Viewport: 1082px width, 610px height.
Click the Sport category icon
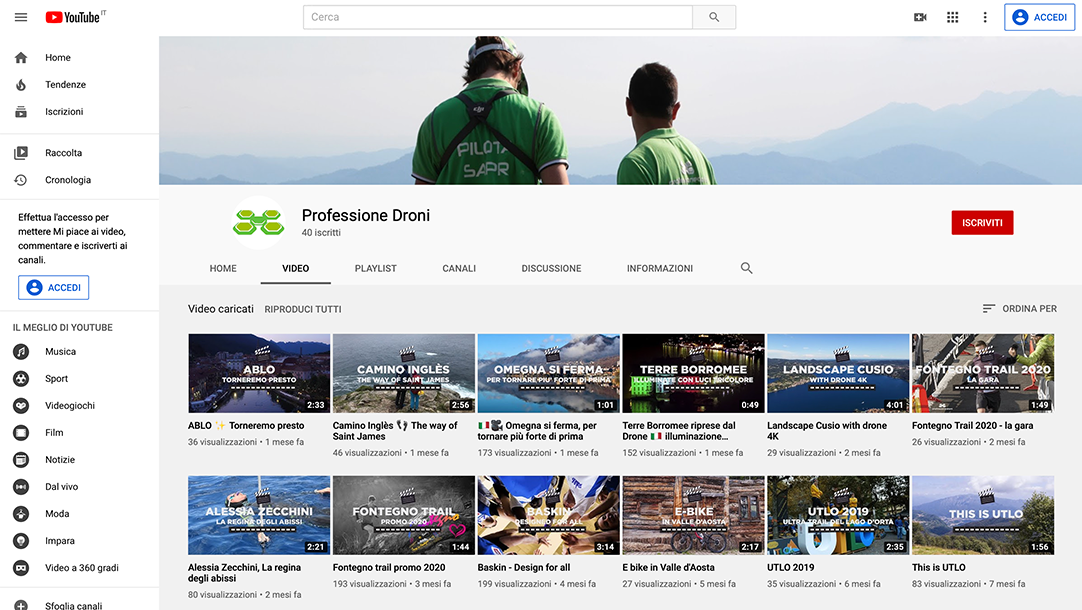21,378
